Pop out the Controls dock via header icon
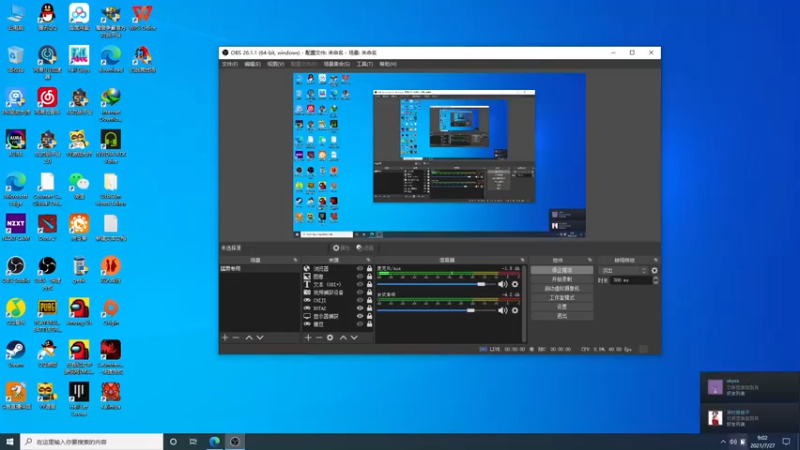This screenshot has width=800, height=450. pos(590,260)
